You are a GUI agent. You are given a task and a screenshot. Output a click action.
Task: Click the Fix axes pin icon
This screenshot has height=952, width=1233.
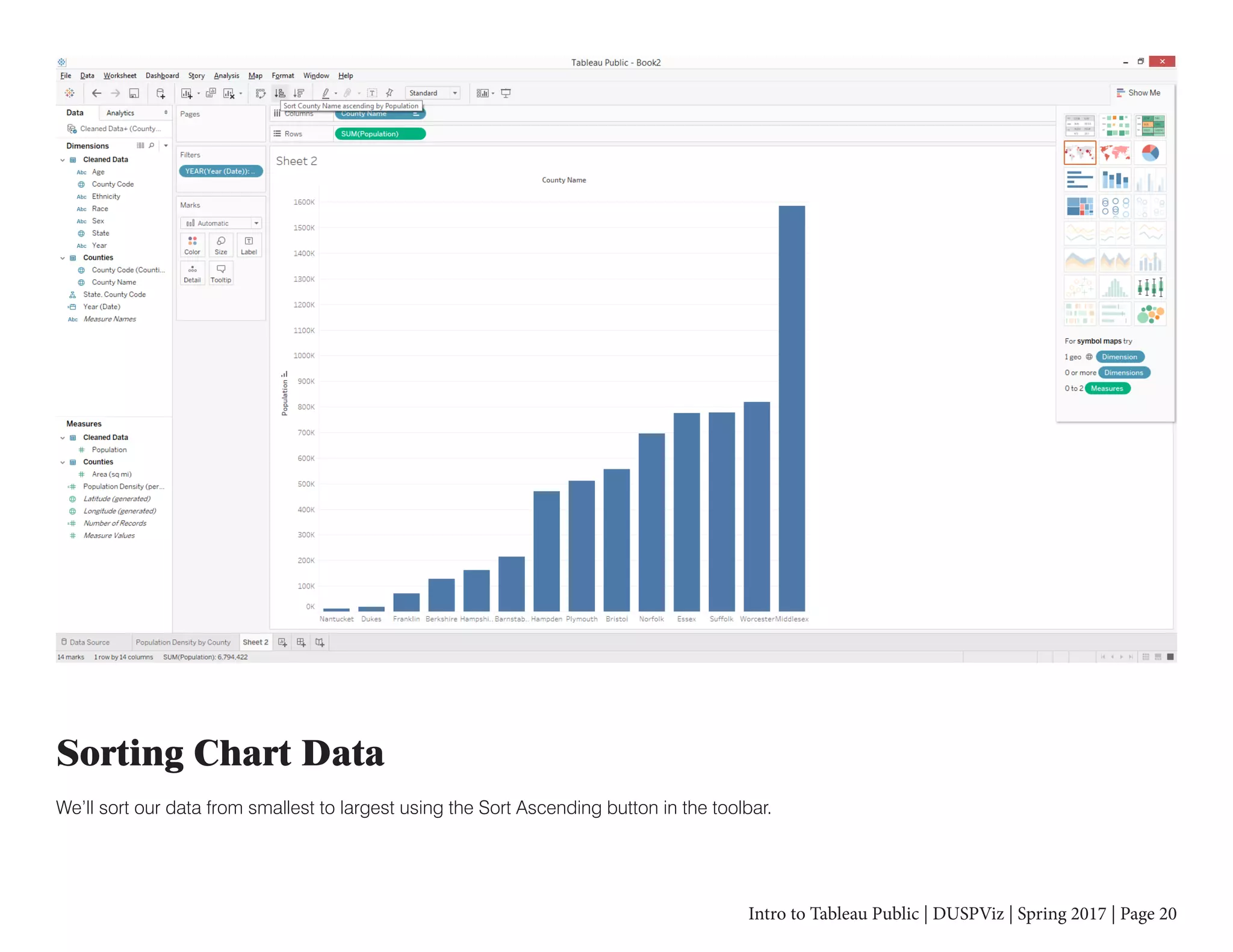[390, 93]
